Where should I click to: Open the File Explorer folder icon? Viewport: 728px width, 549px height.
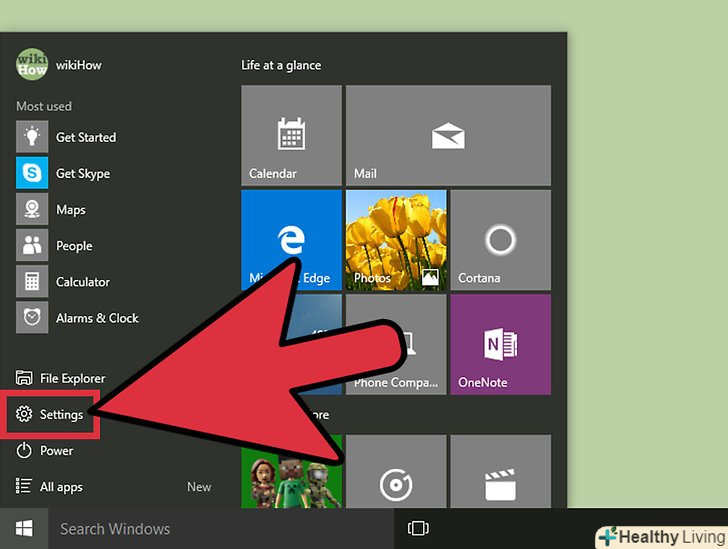[x=24, y=378]
